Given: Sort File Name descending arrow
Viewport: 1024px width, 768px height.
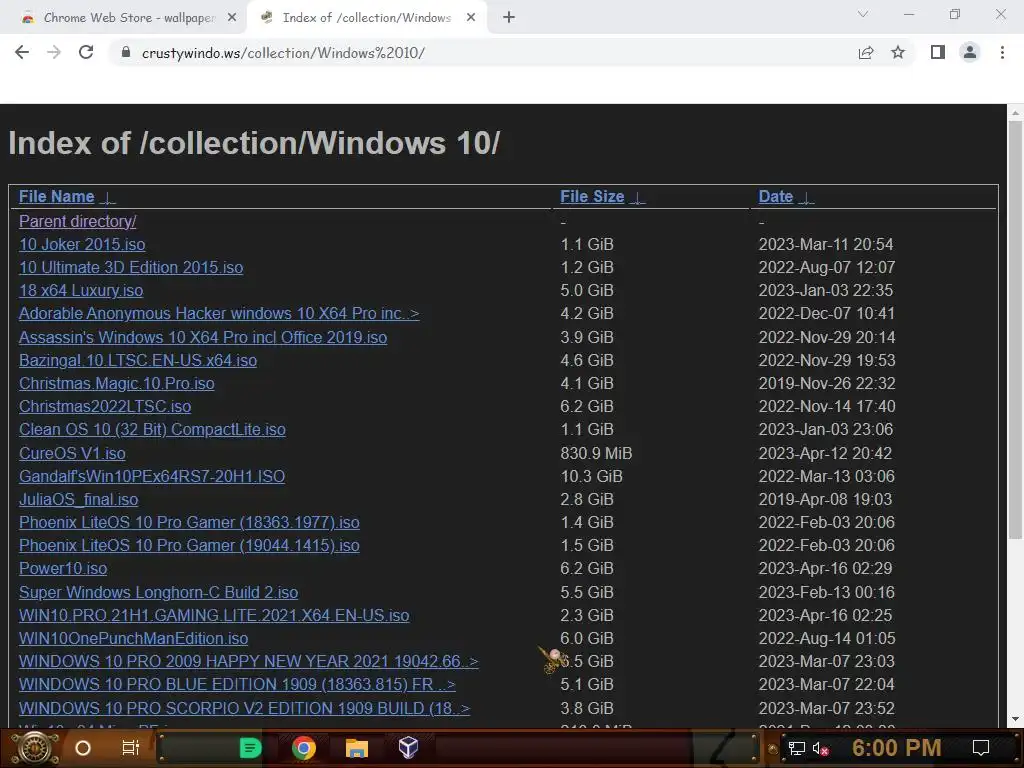Looking at the screenshot, I should coord(108,198).
